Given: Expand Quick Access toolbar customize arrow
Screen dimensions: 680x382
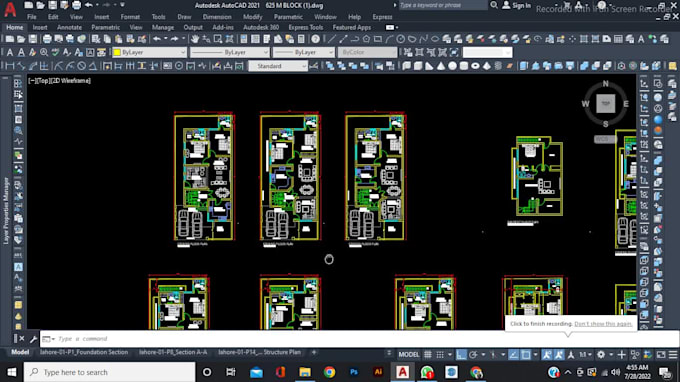Looking at the screenshot, I should click(x=122, y=5).
